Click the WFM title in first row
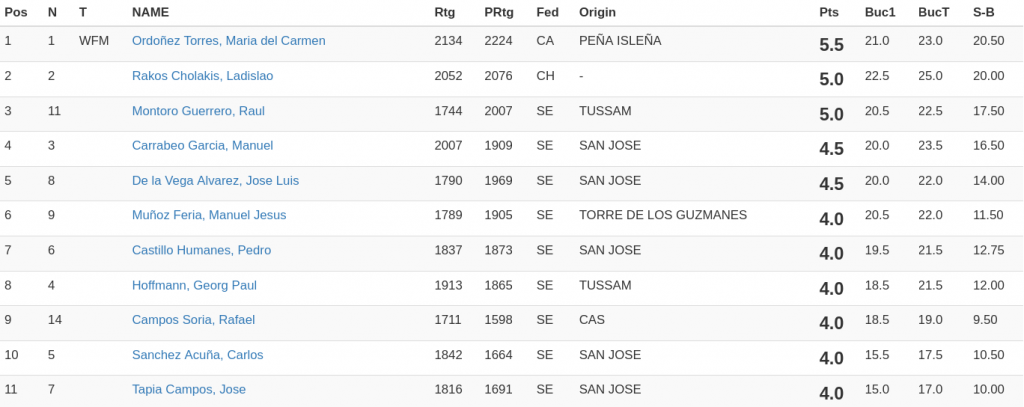The image size is (1024, 407). pos(94,41)
